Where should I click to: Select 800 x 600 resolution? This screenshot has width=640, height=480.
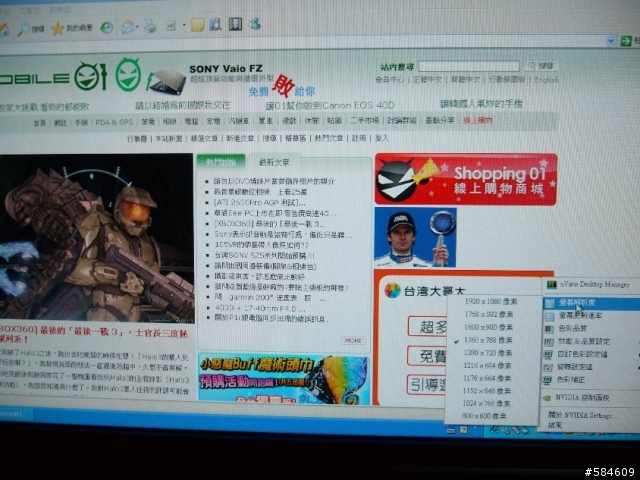484,416
